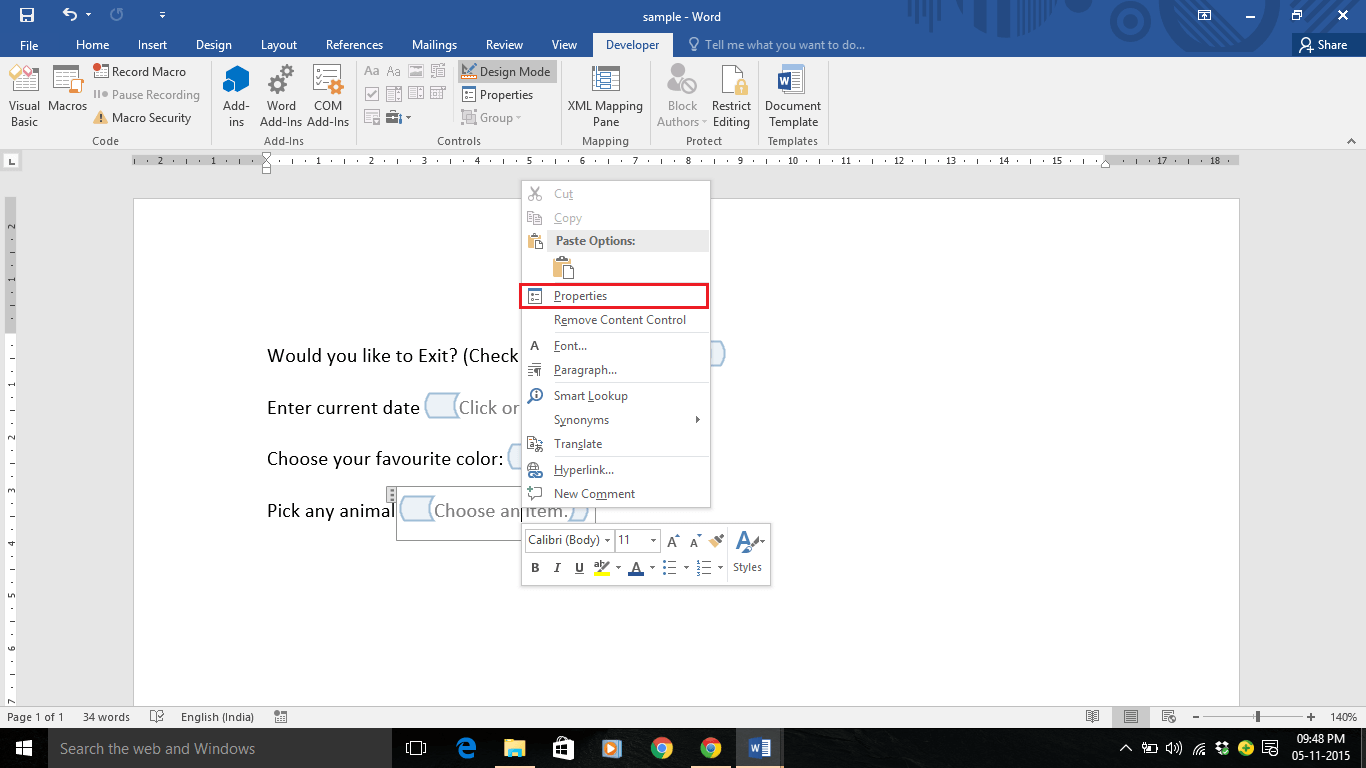Click Tell me what you want to do
This screenshot has height=768, width=1366.
click(x=777, y=45)
